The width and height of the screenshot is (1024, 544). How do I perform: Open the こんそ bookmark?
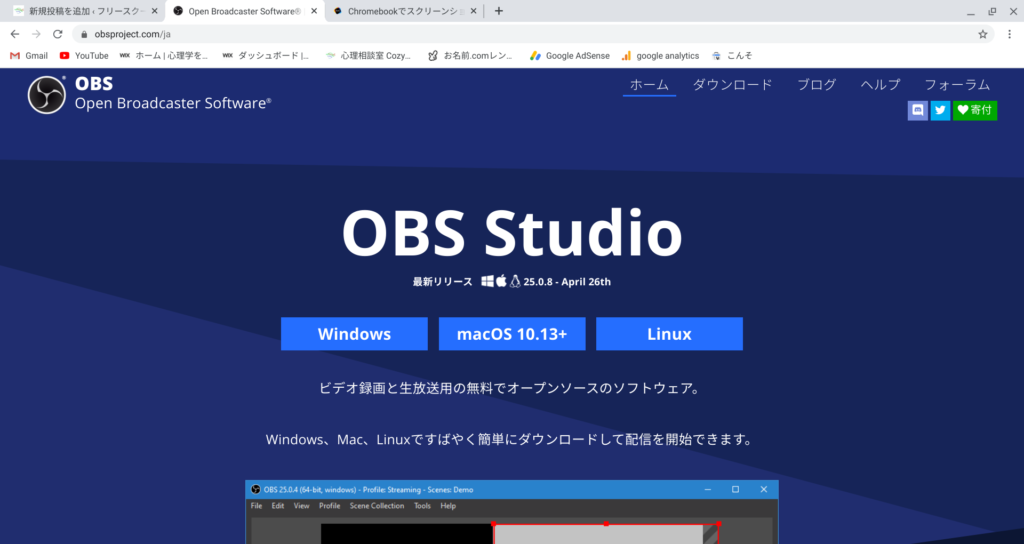point(732,56)
